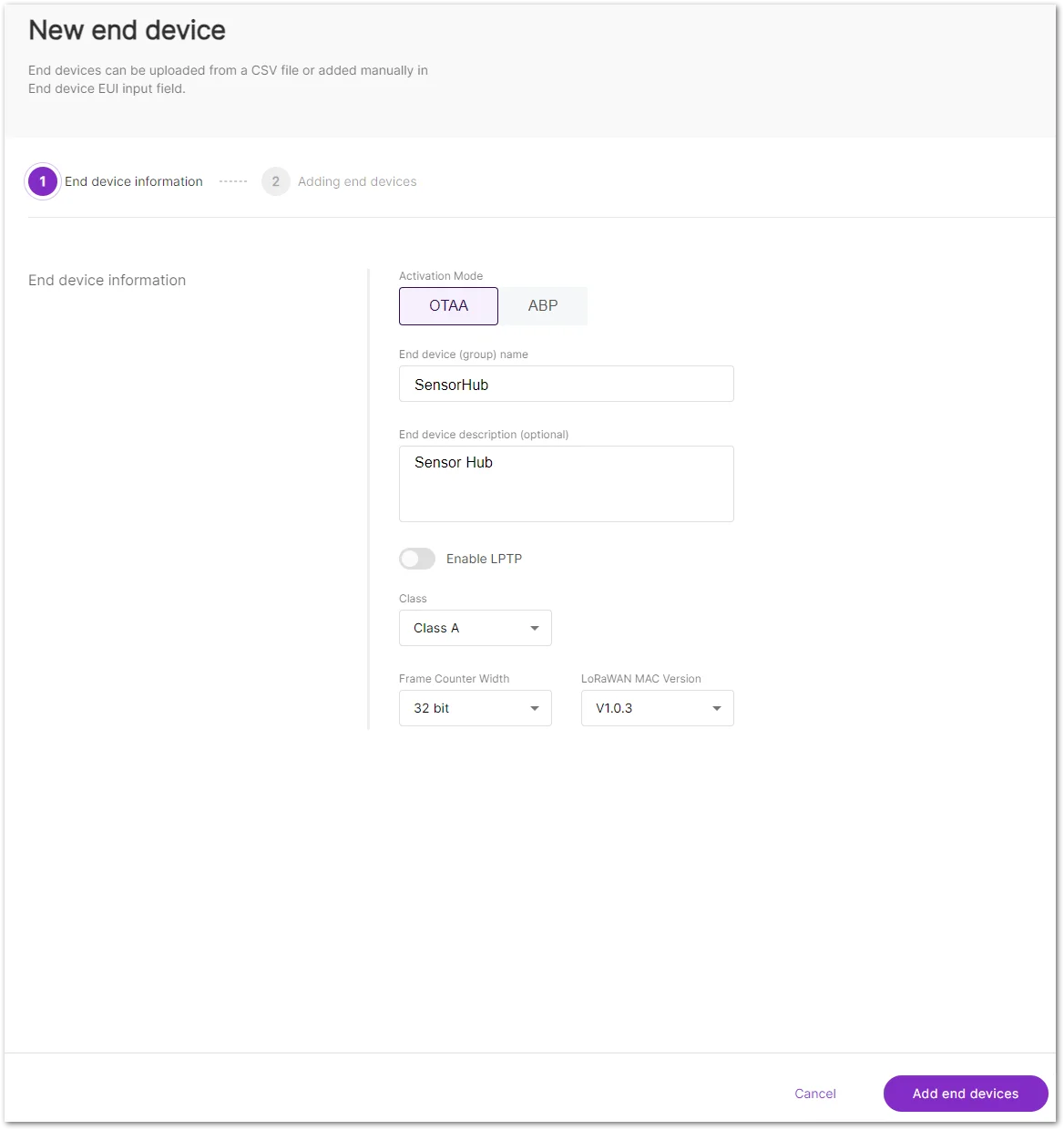Click the End device (group) name field
The height and width of the screenshot is (1130, 1064).
coord(566,384)
